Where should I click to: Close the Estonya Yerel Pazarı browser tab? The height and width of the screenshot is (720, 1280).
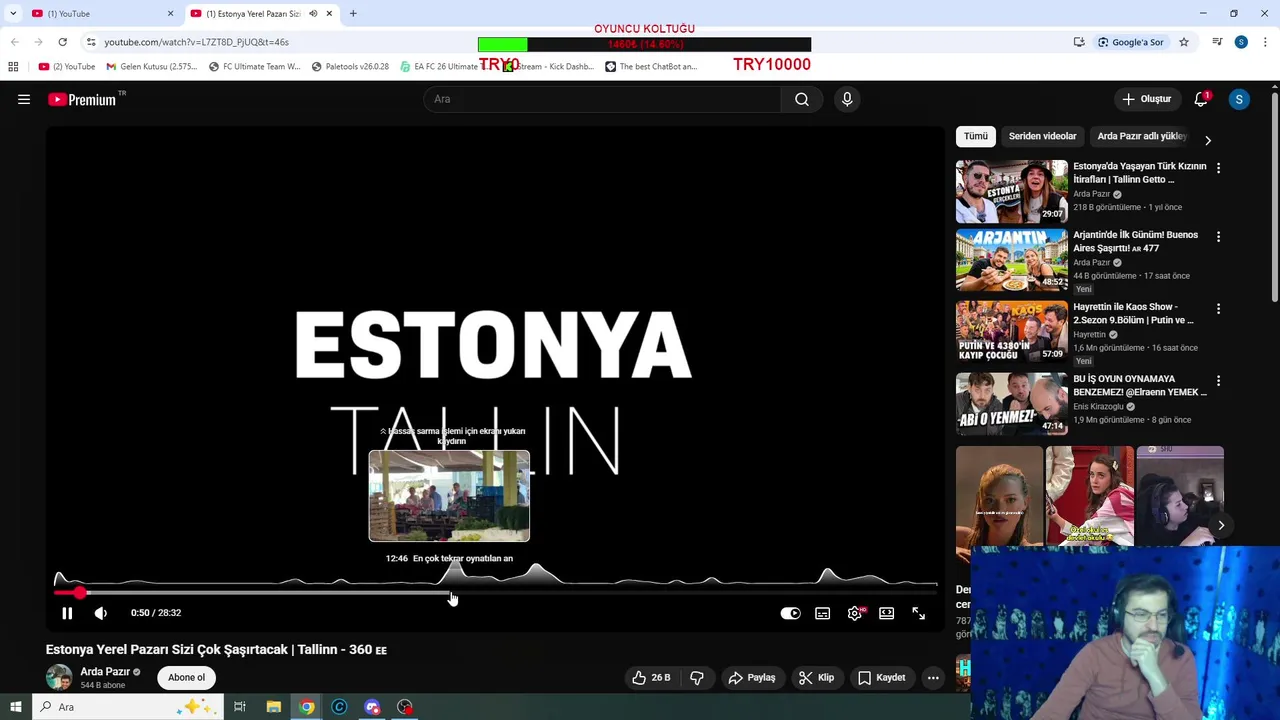pos(329,13)
